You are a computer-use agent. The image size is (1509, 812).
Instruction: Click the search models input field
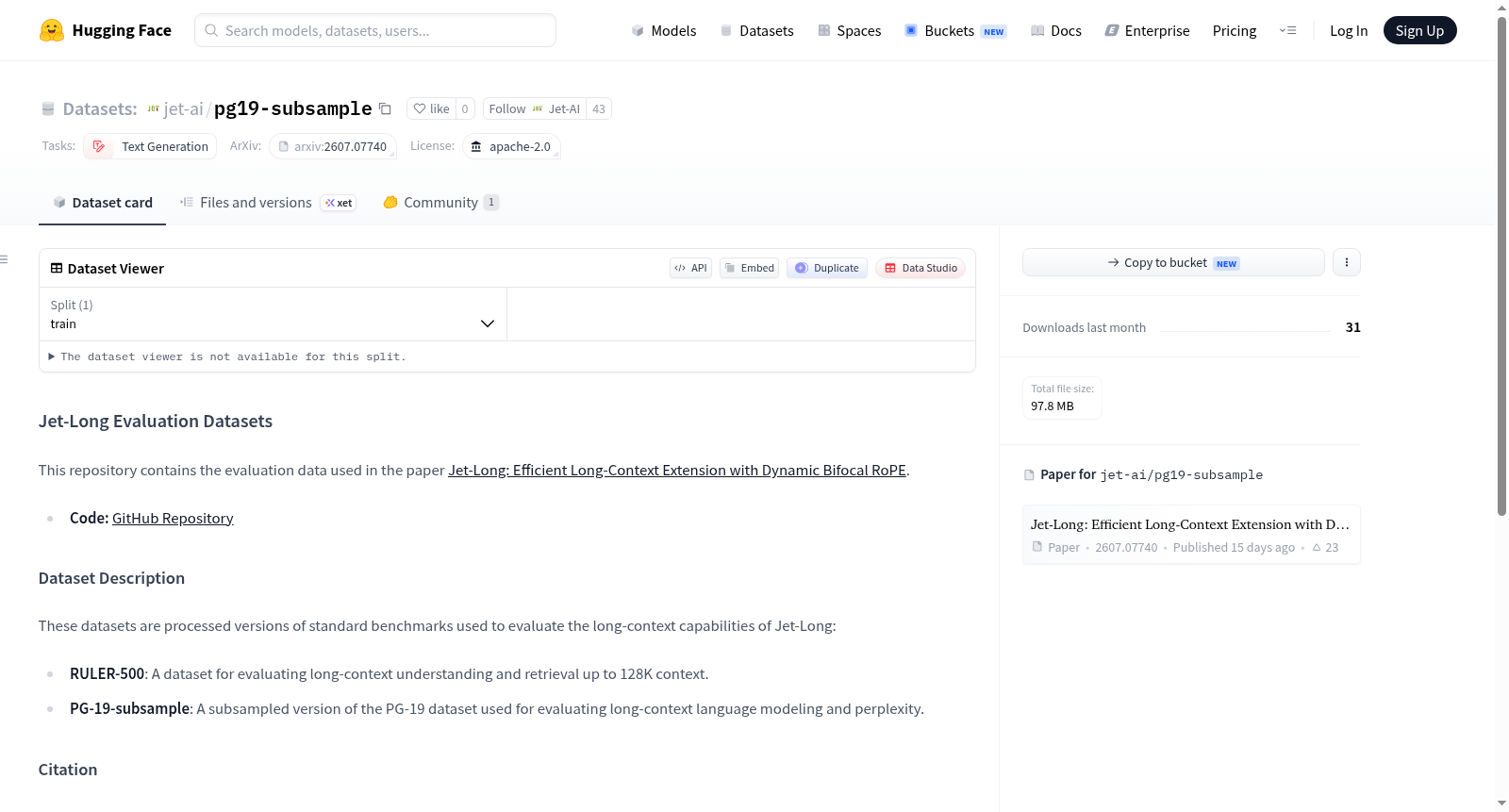[x=375, y=30]
